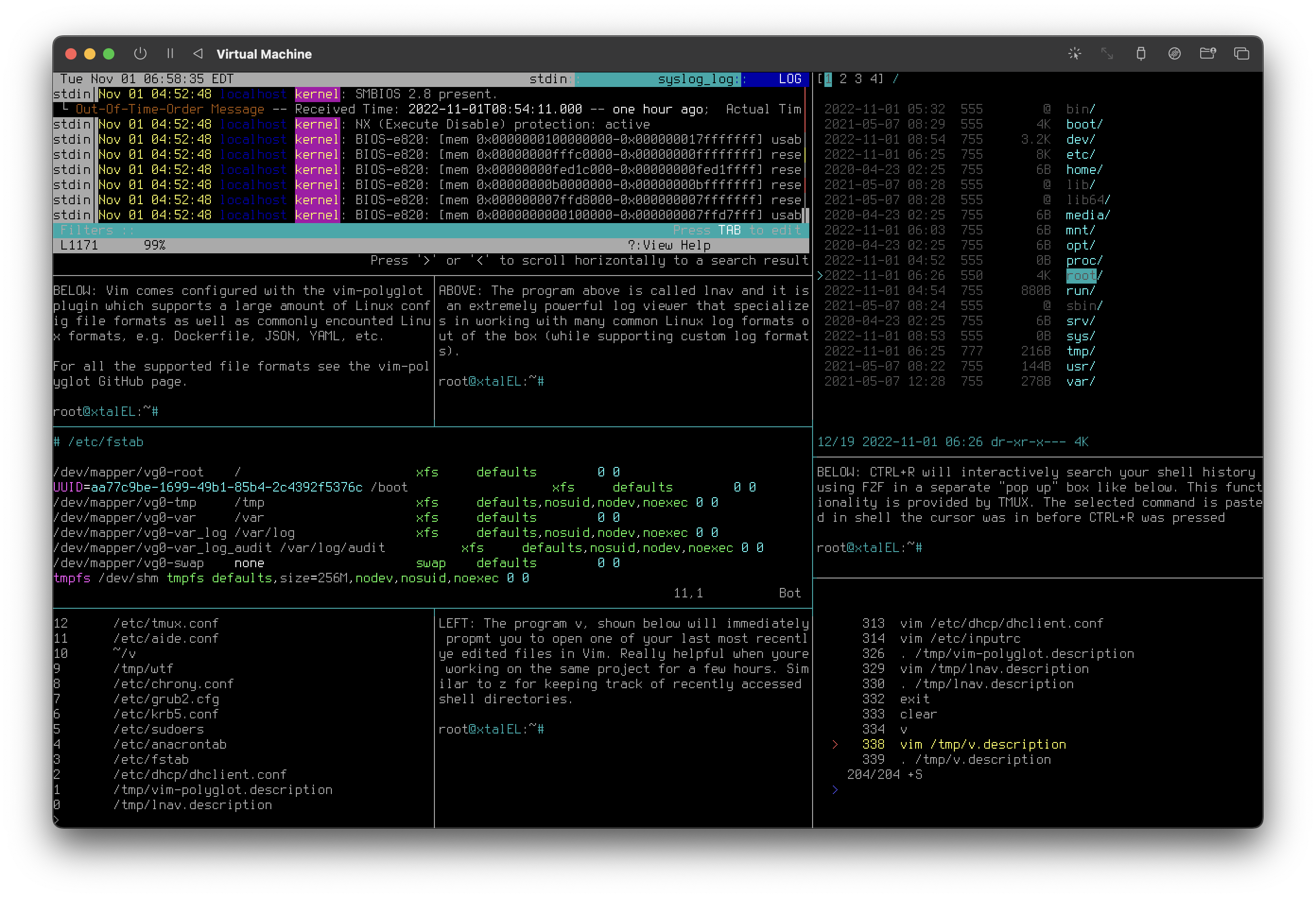
Task: Select history entry 'vim /etc/dhcp/dhclient.conf'
Action: coord(982,623)
